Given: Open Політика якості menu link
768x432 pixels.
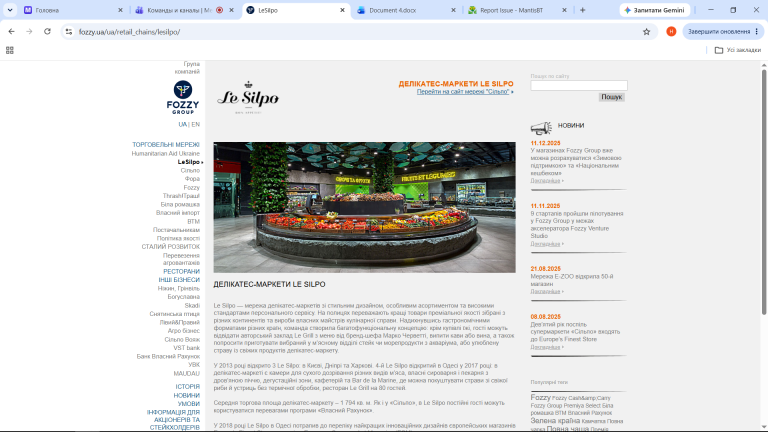Looking at the screenshot, I should click(178, 239).
